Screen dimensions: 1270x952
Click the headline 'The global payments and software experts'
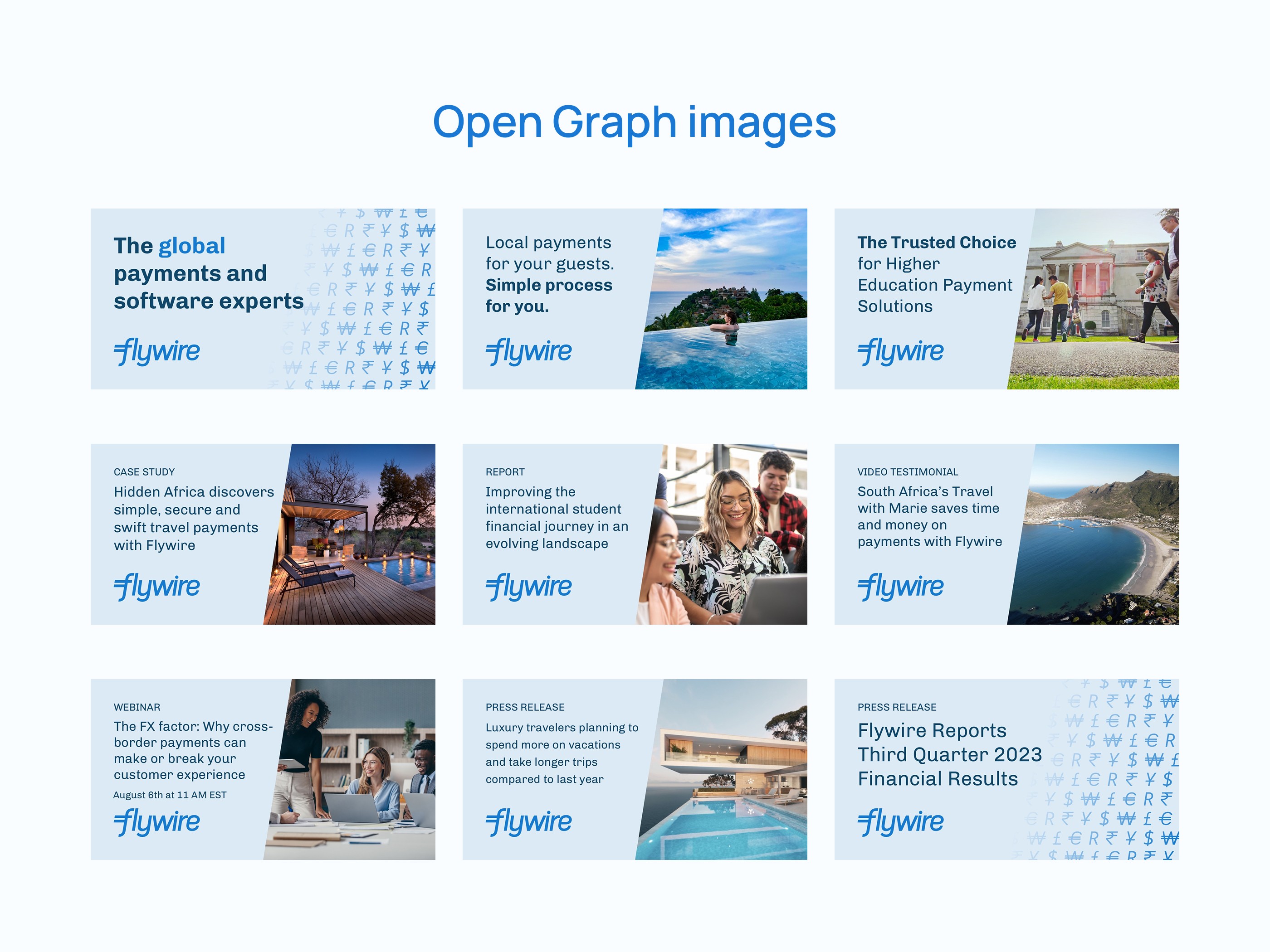(x=208, y=273)
